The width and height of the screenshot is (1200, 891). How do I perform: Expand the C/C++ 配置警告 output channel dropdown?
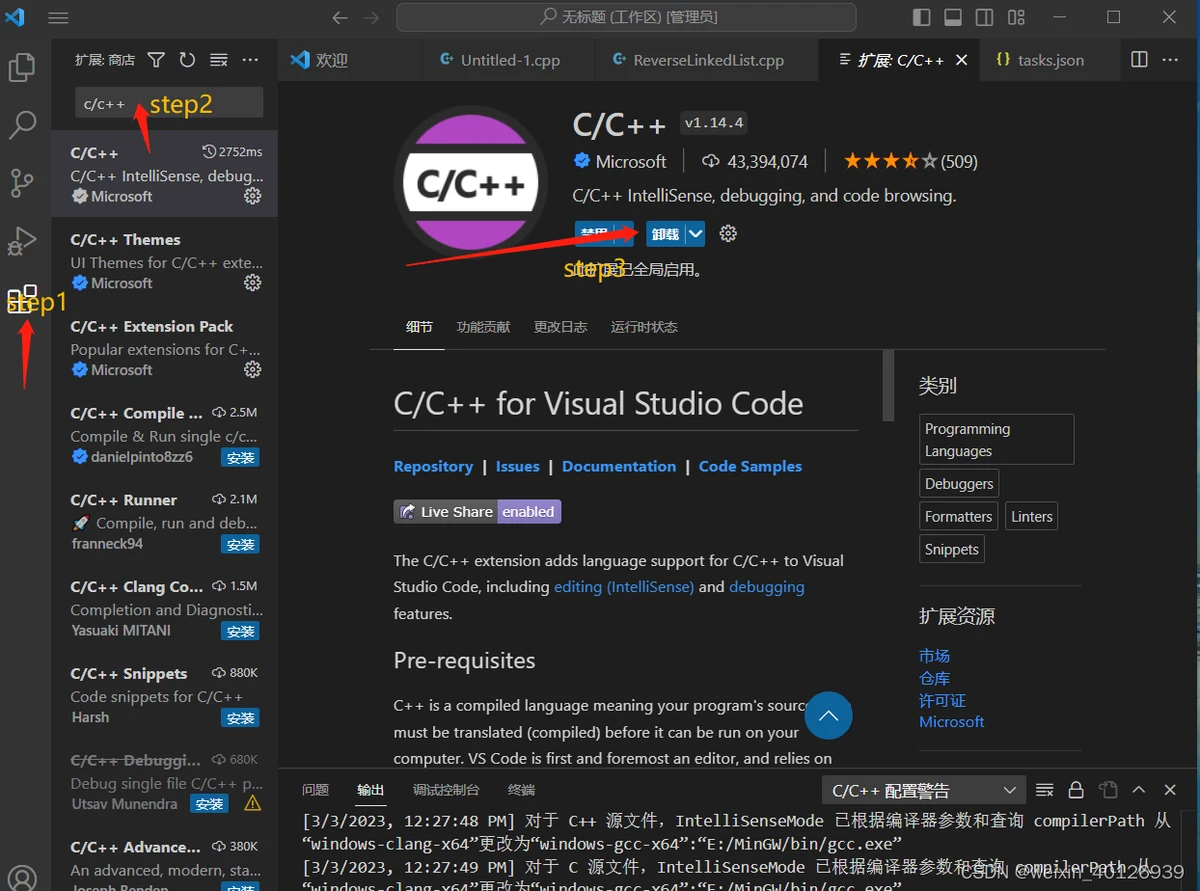[x=1009, y=791]
